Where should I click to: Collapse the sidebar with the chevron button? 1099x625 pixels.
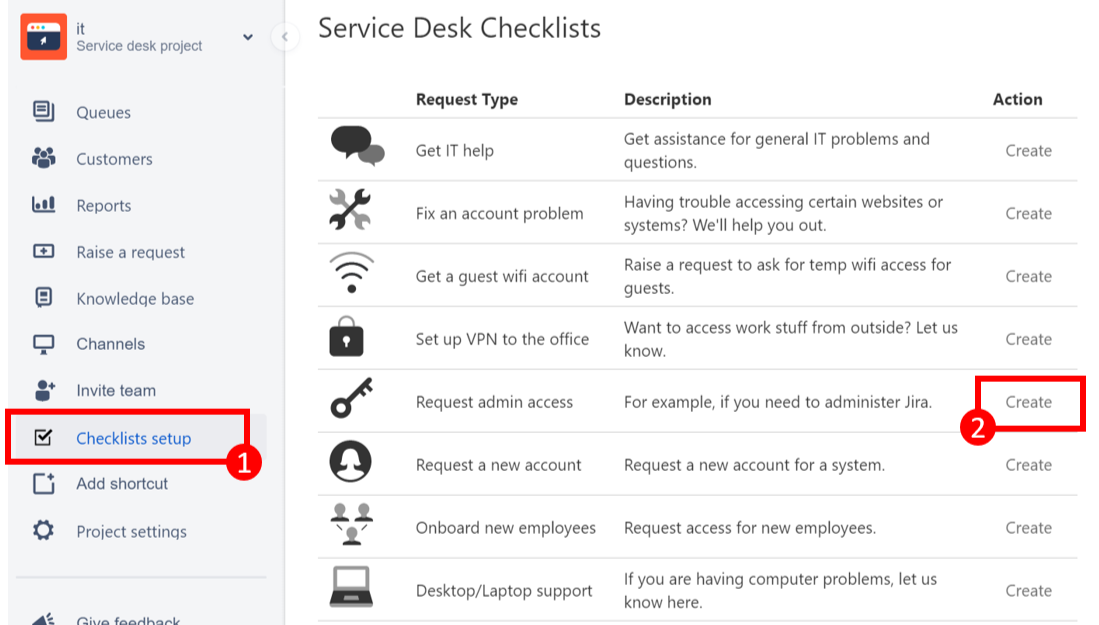click(285, 37)
